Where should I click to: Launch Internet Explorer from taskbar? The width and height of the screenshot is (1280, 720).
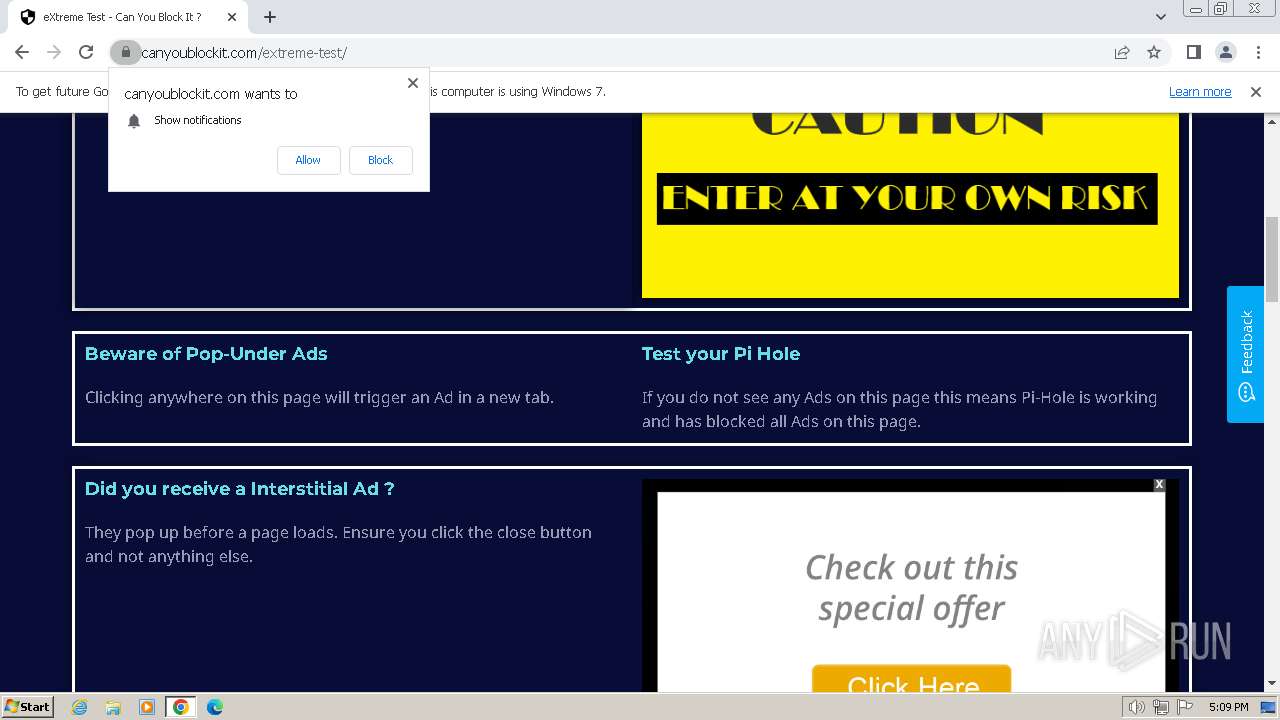(x=80, y=707)
